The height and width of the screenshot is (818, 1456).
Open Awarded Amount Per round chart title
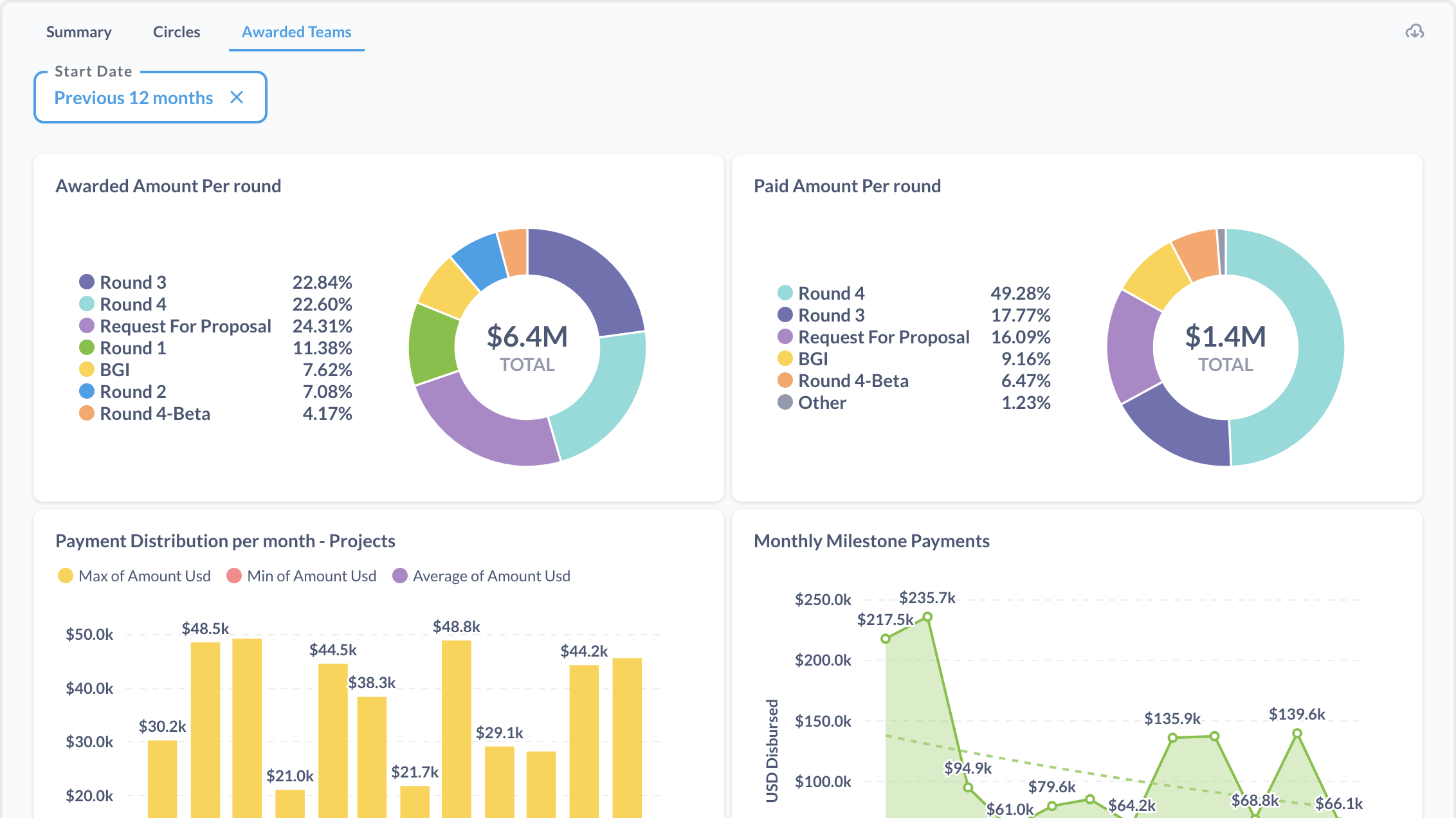[168, 186]
